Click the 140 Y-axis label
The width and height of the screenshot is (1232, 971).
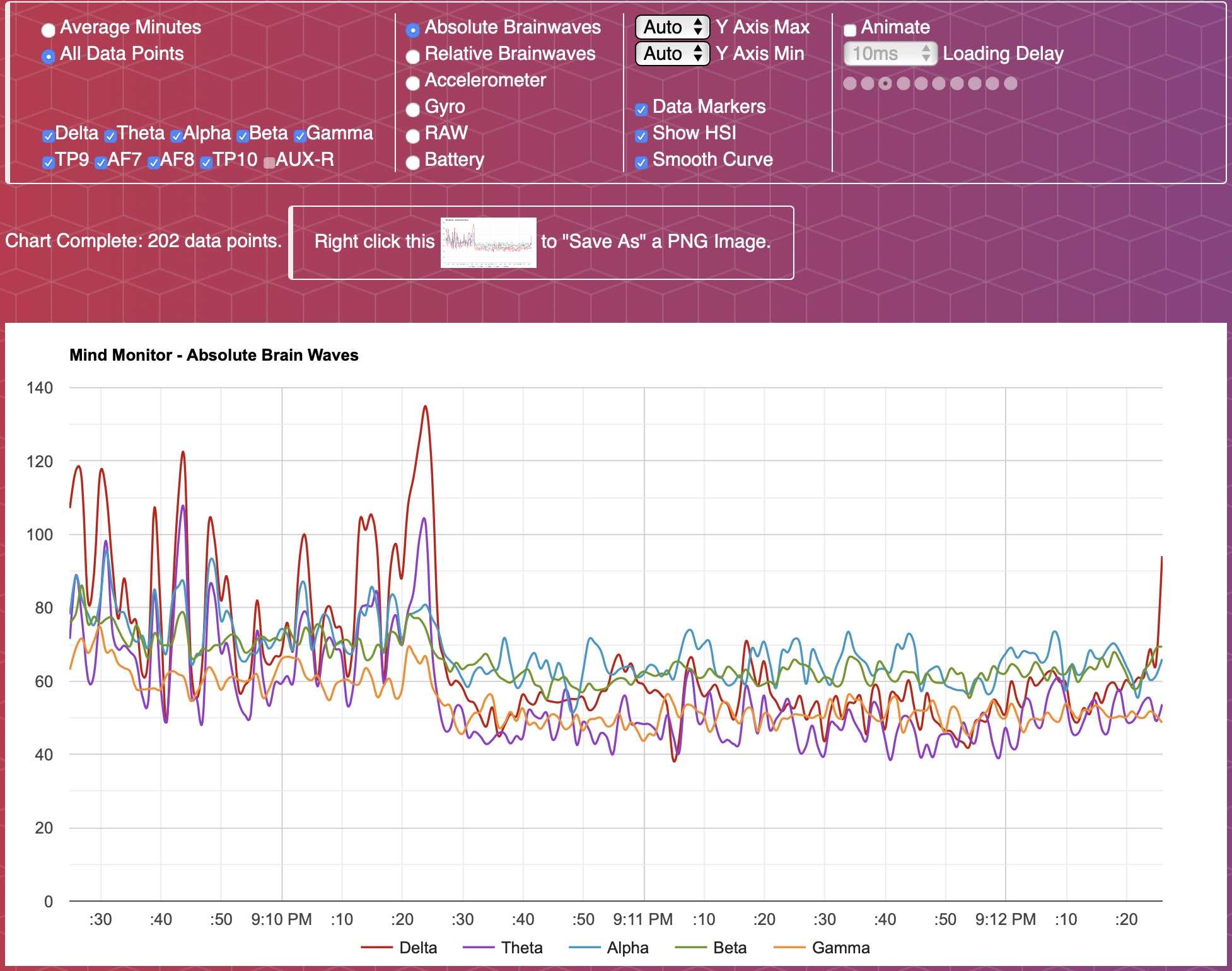(x=40, y=388)
